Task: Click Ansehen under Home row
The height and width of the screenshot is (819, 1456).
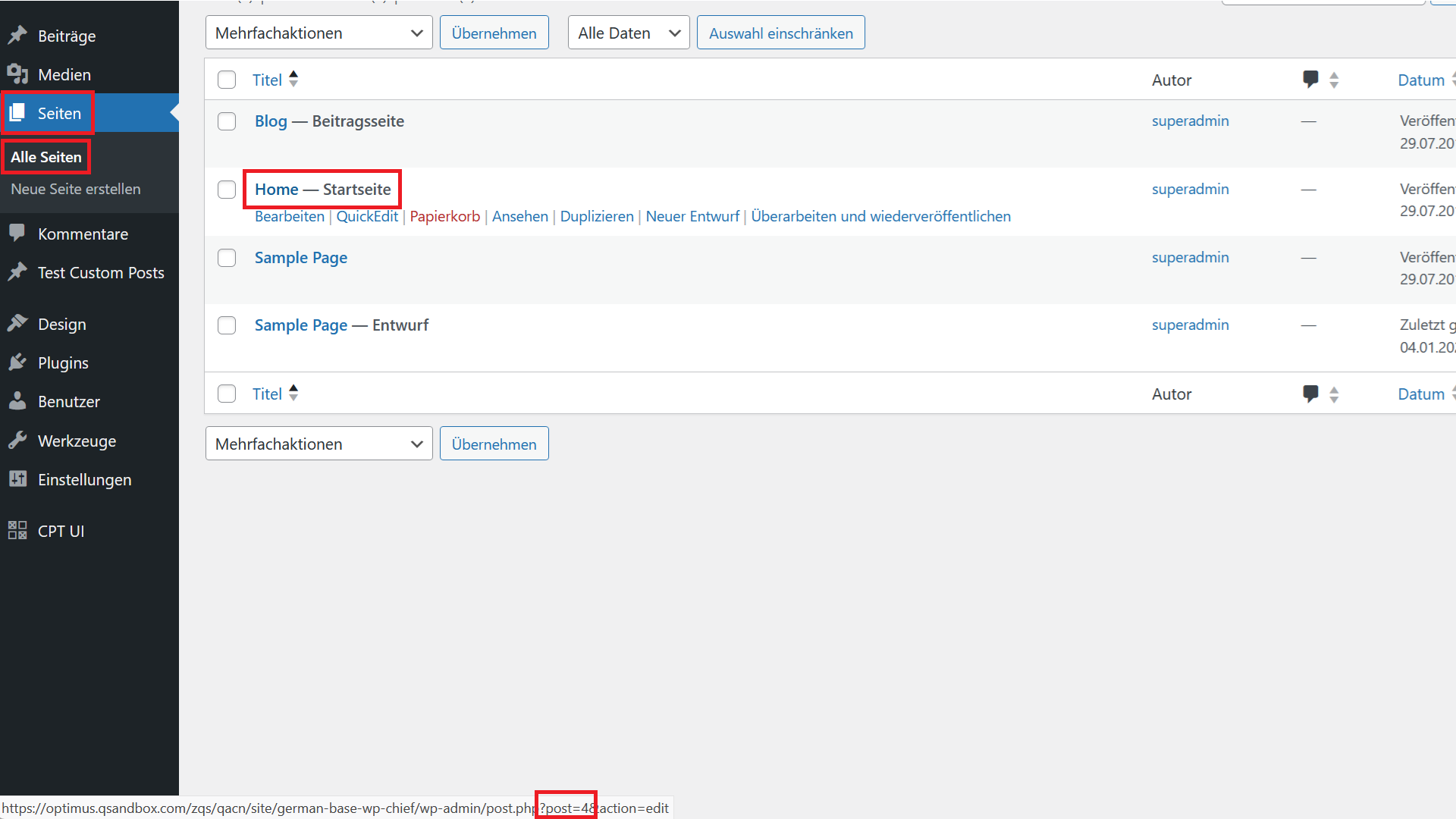Action: pos(520,216)
